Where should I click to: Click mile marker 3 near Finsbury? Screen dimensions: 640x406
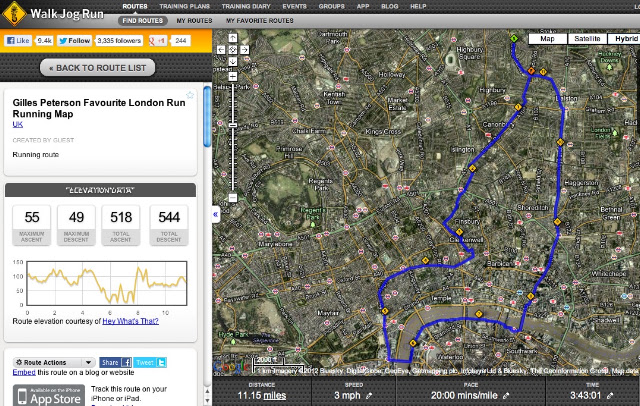click(x=459, y=232)
